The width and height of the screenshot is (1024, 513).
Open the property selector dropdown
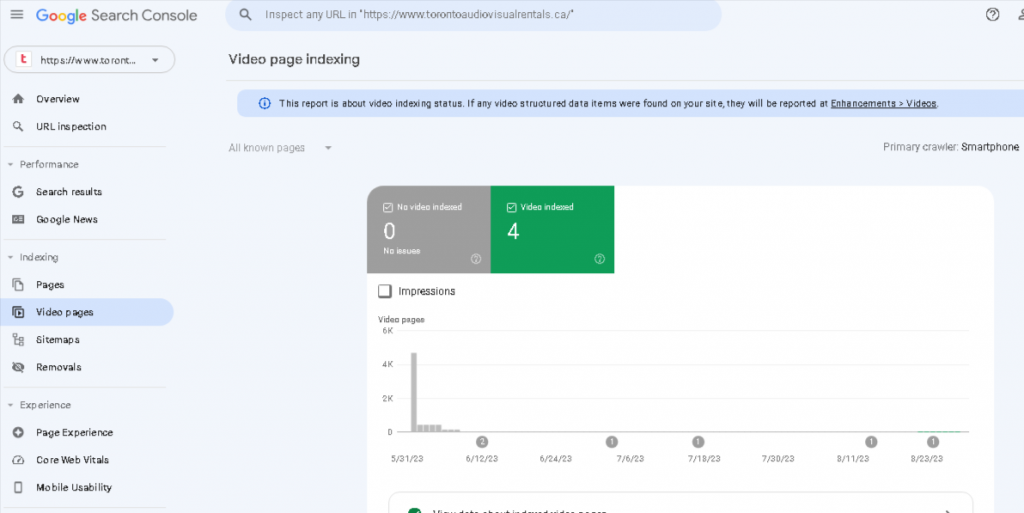point(89,59)
